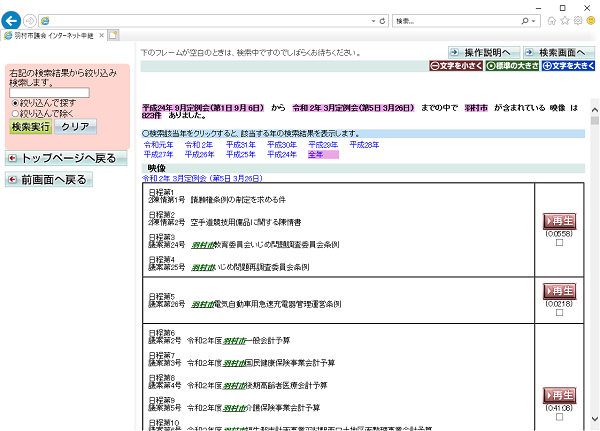600x431 pixels.
Task: Open the address bar history dropdown arrow
Action: (x=373, y=21)
